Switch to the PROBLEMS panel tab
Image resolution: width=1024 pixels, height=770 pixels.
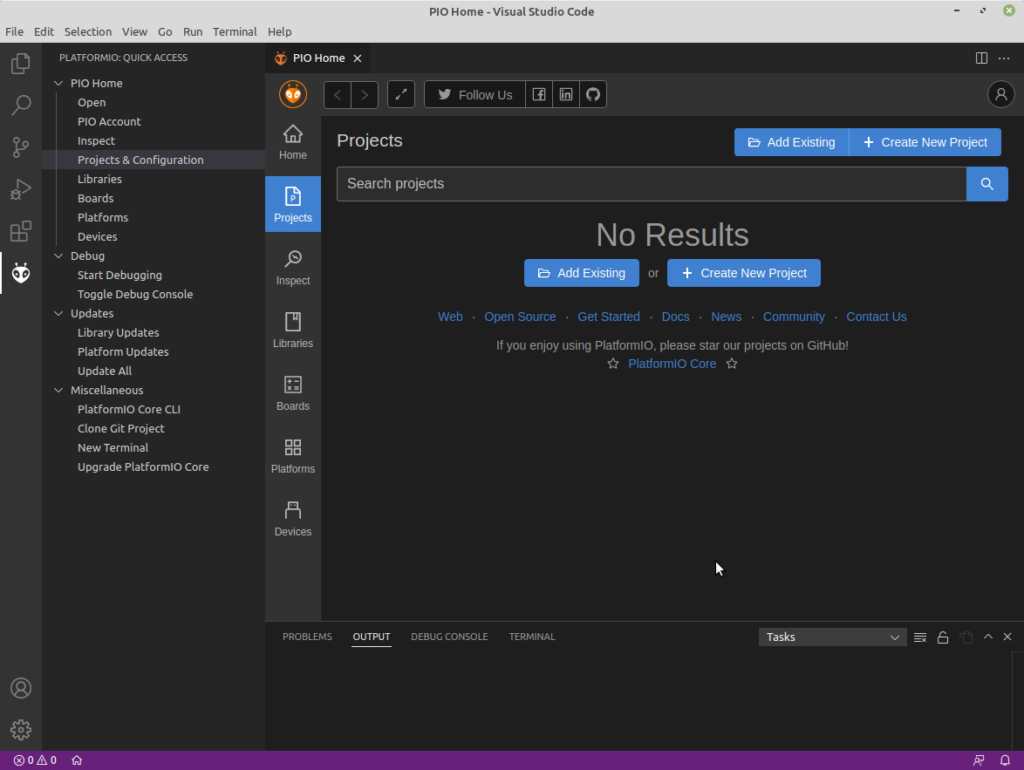coord(307,637)
